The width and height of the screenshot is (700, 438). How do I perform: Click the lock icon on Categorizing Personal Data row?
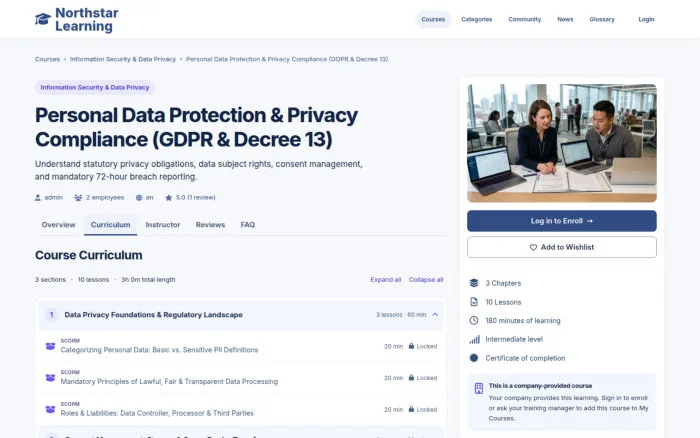(x=411, y=346)
